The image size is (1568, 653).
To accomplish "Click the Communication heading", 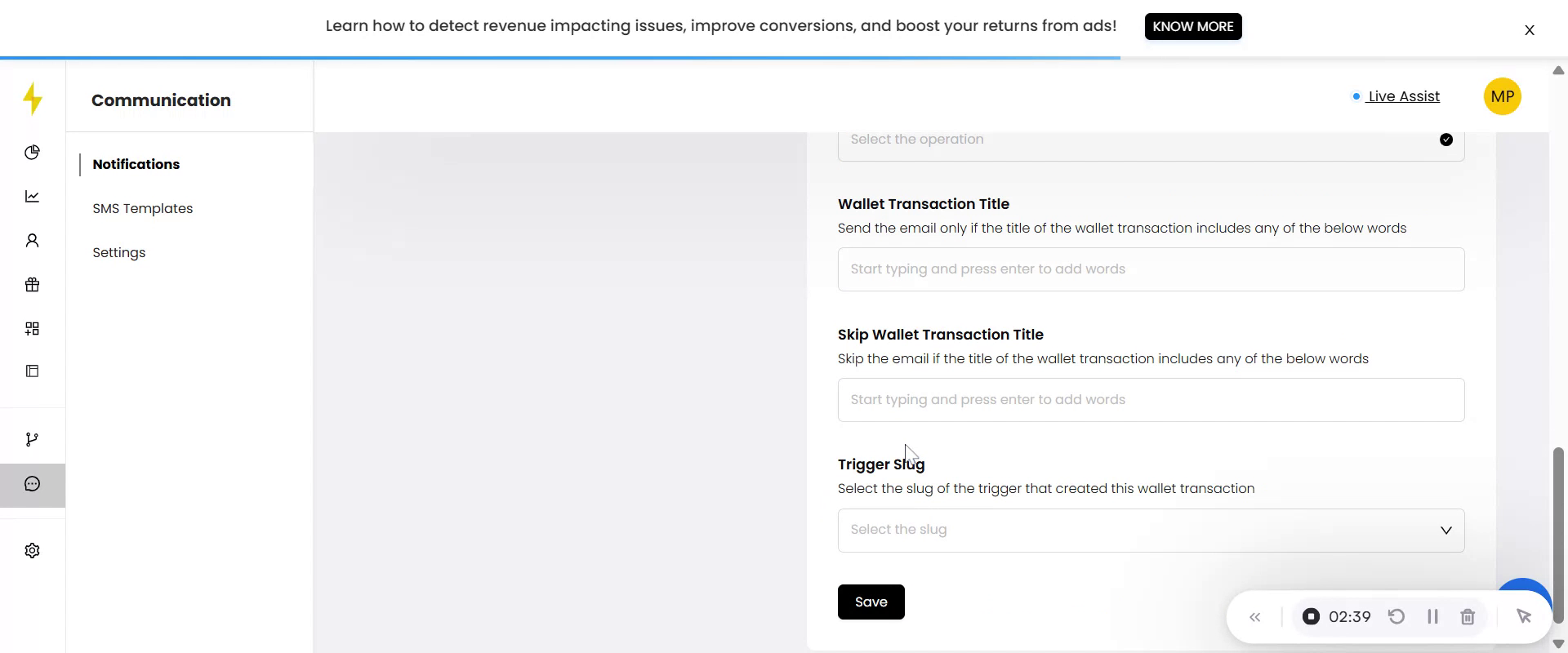I will [x=161, y=100].
